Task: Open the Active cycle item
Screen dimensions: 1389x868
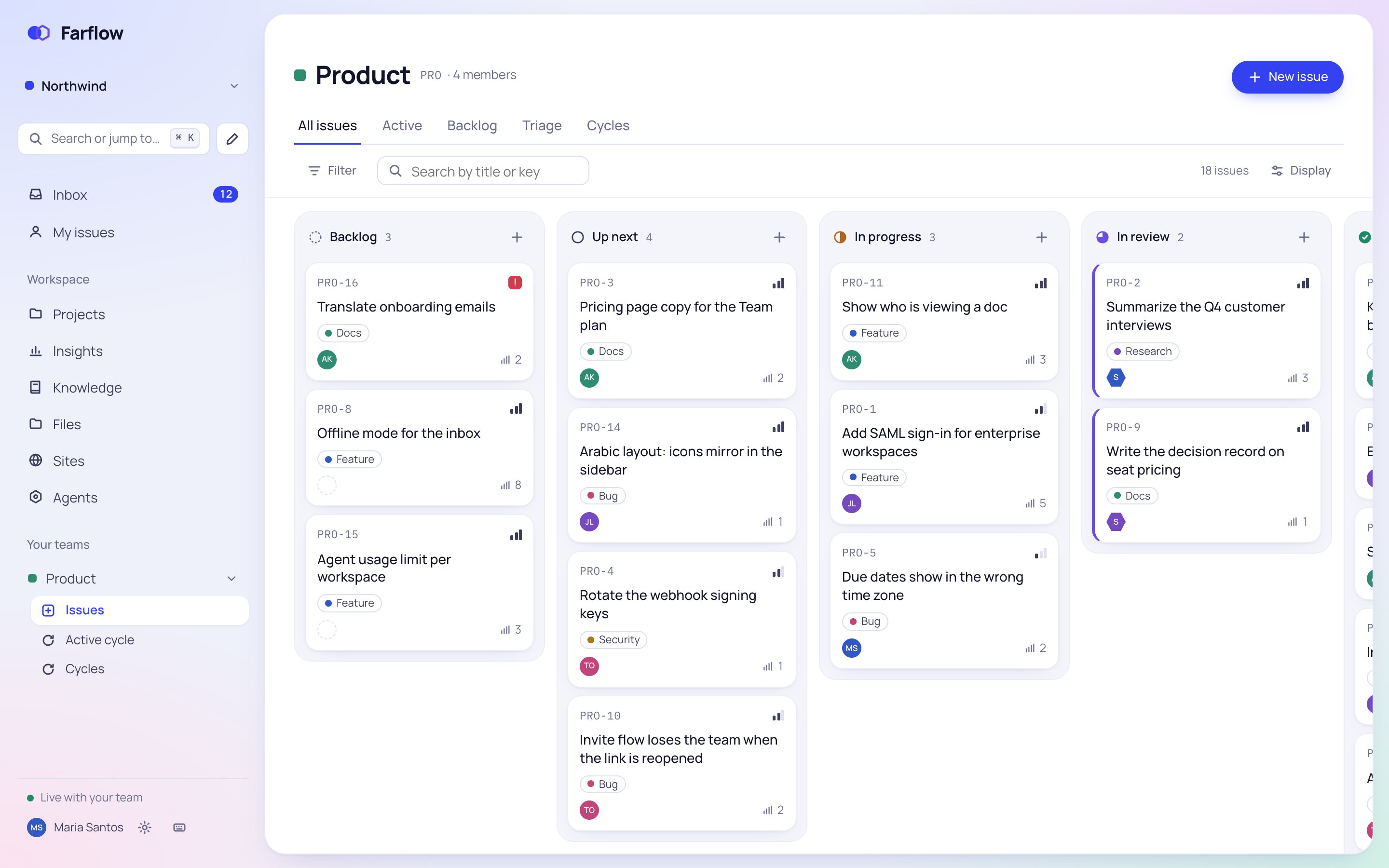Action: [139, 639]
